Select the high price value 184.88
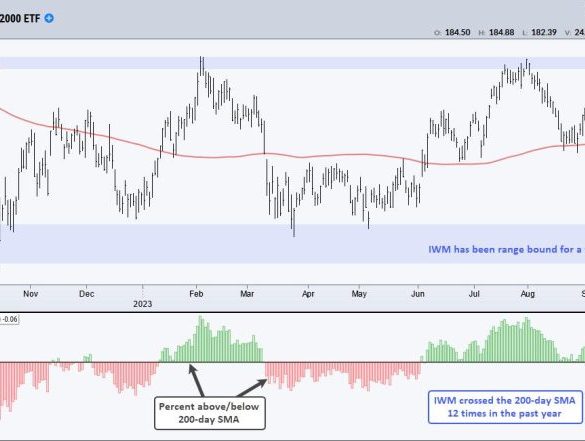The height and width of the screenshot is (441, 585). (x=501, y=32)
